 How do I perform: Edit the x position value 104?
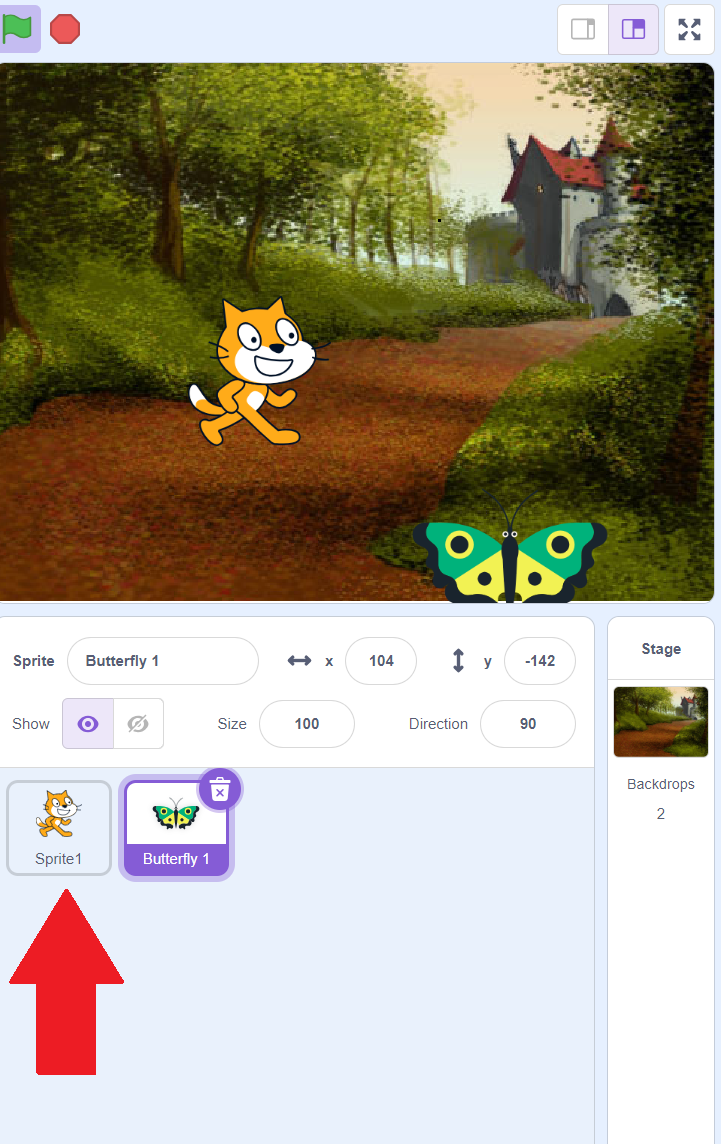[381, 661]
